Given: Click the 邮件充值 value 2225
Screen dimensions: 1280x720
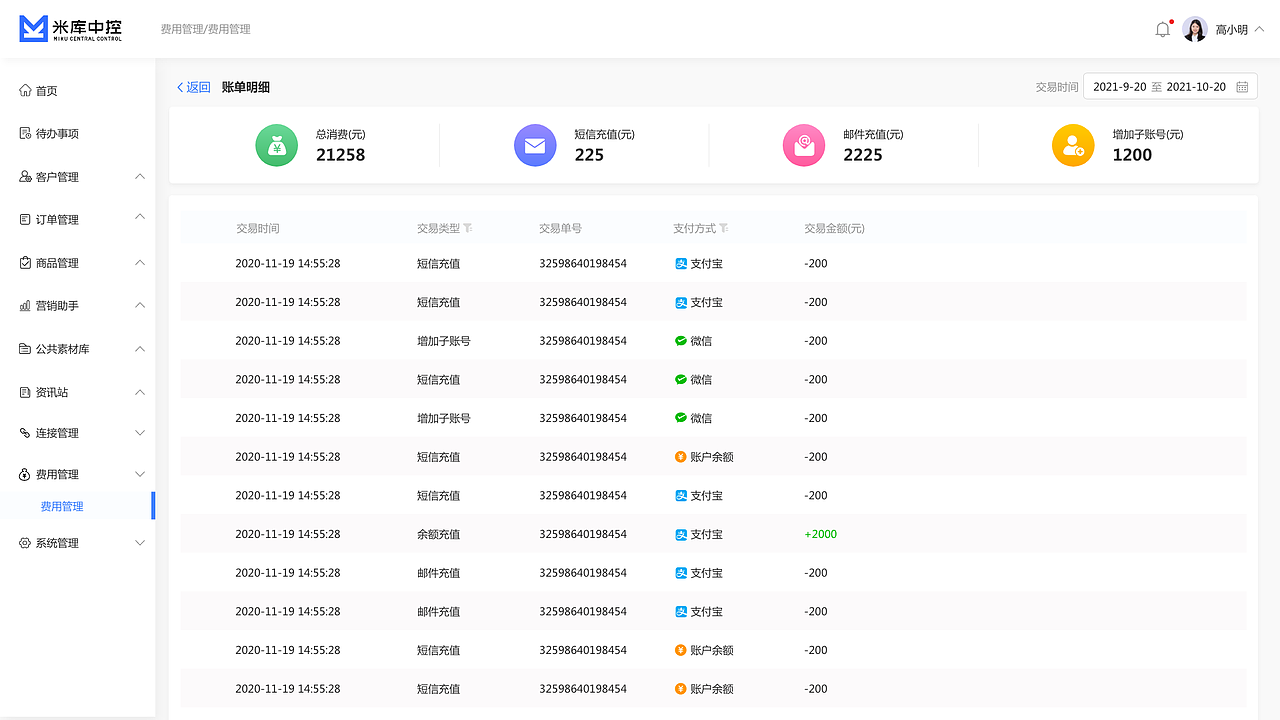Looking at the screenshot, I should (862, 155).
